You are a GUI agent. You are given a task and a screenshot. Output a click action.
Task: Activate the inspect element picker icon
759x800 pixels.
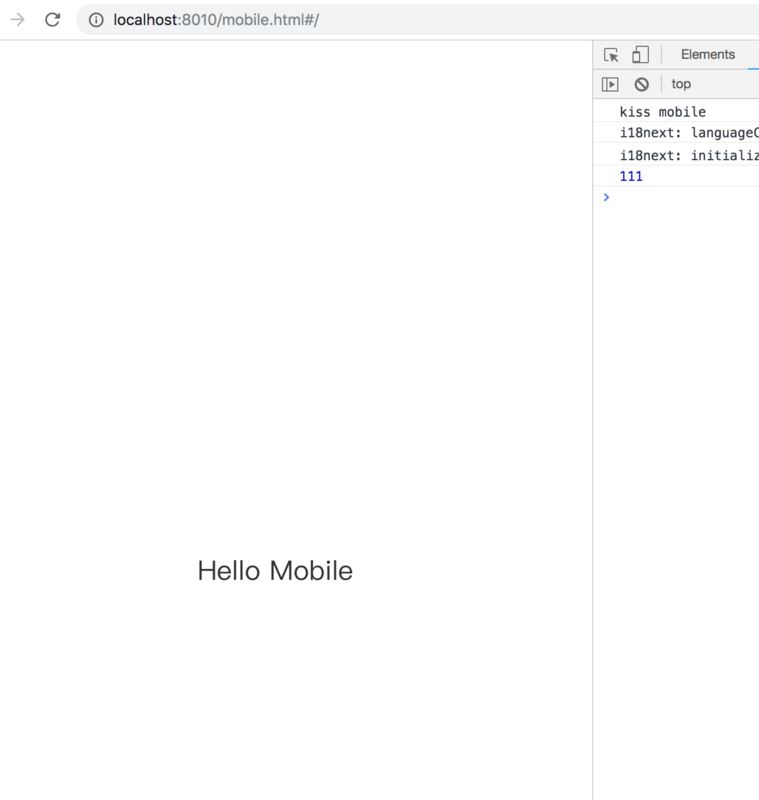coord(611,55)
